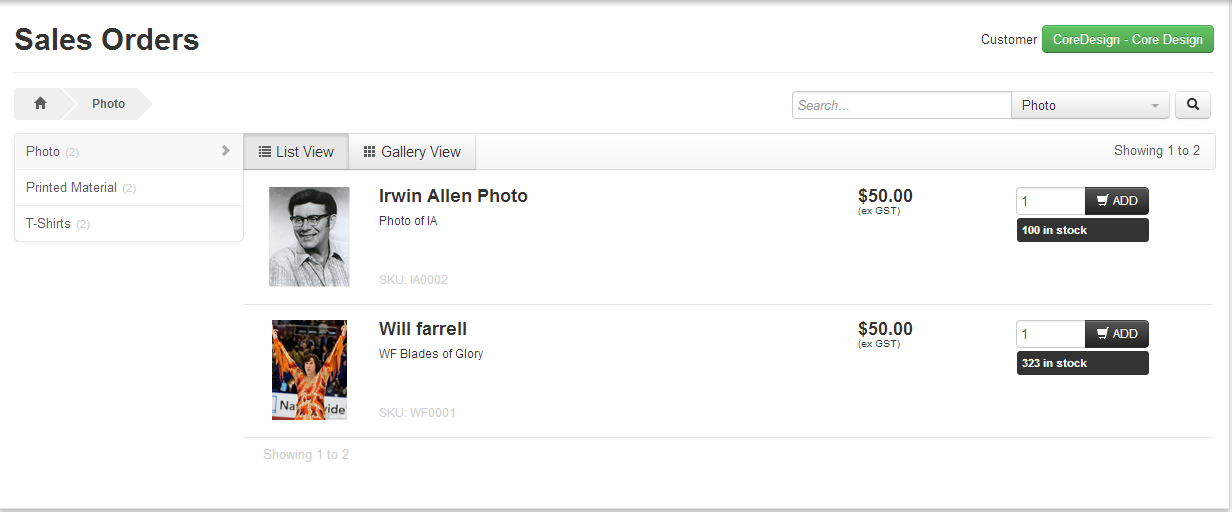The width and height of the screenshot is (1232, 512).
Task: Open the Irwin Allen photo thumbnail
Action: coord(309,237)
